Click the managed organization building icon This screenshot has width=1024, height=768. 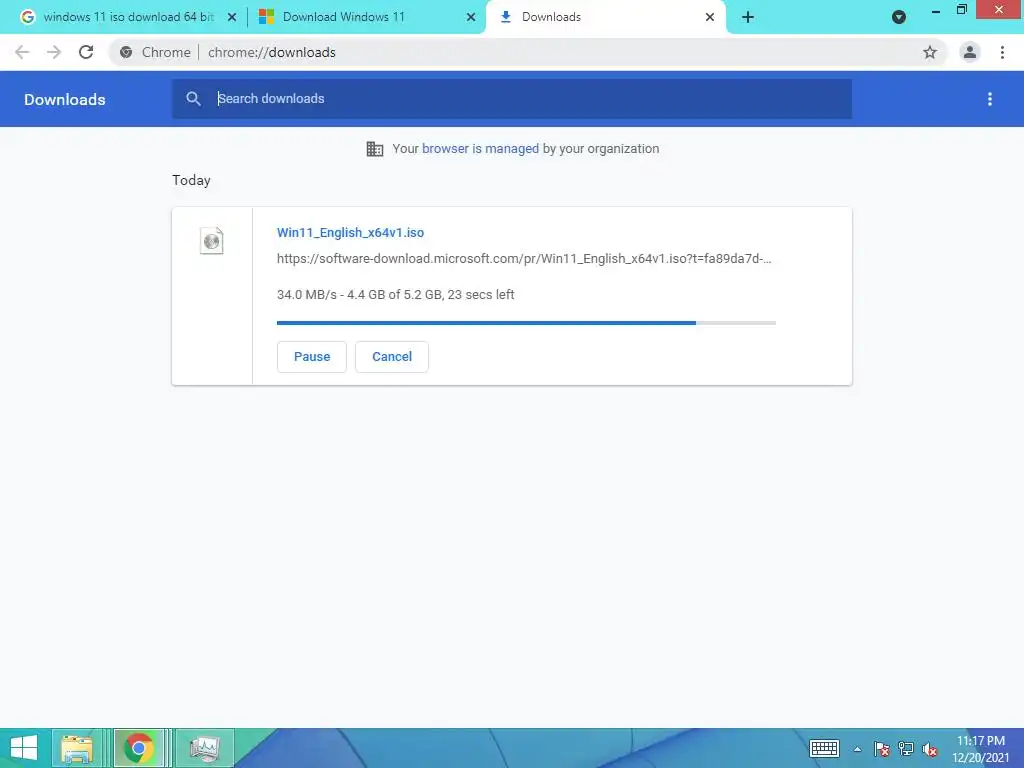pos(375,149)
